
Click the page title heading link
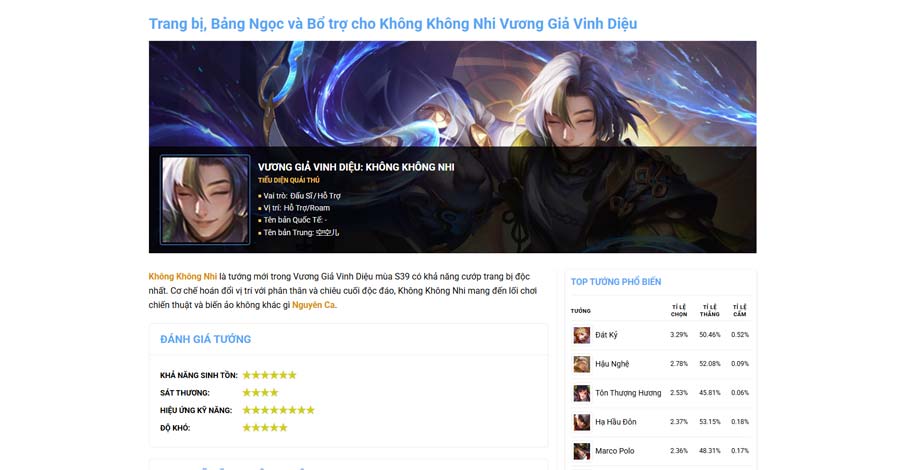pyautogui.click(x=393, y=24)
